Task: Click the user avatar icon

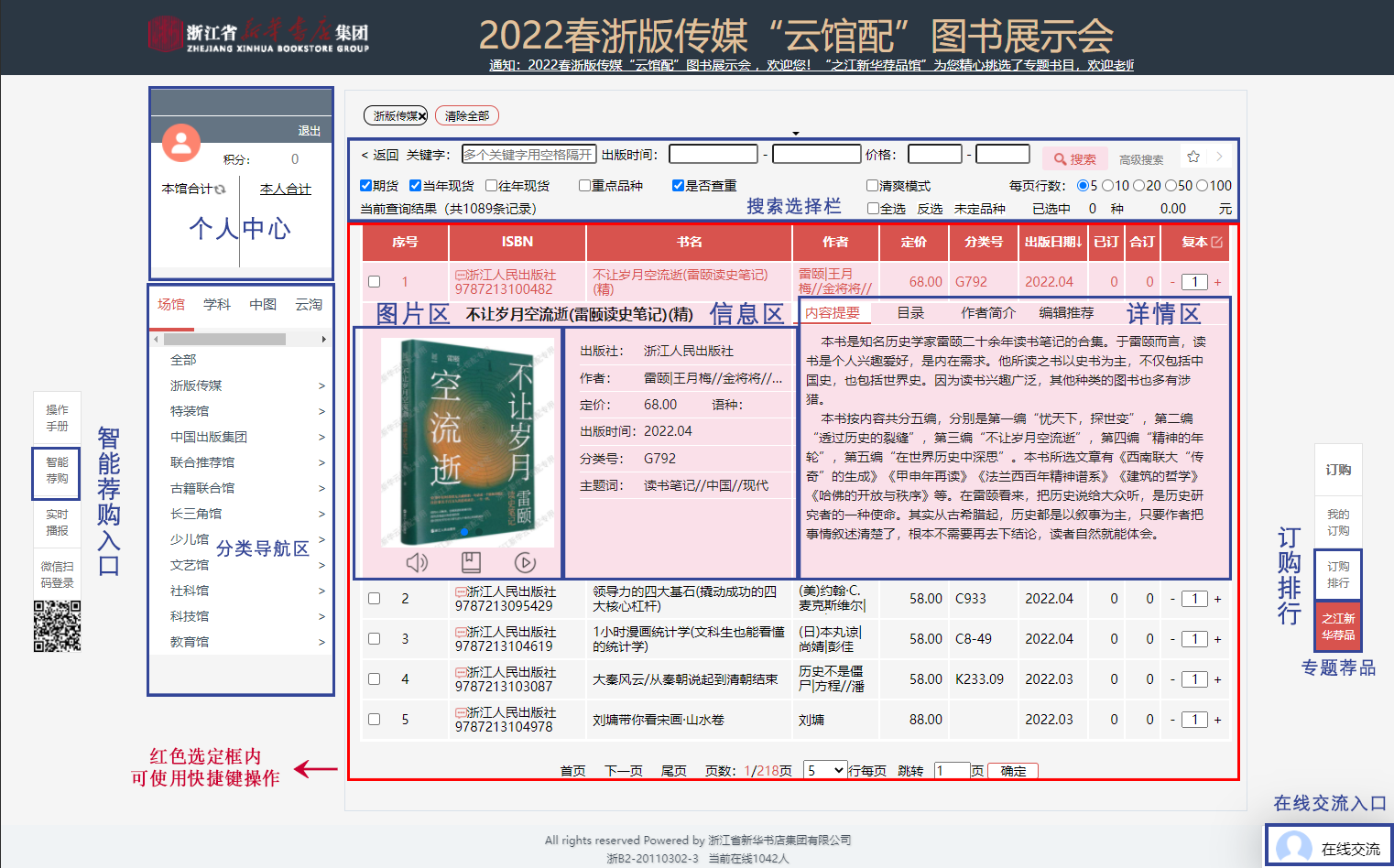Action: click(181, 143)
